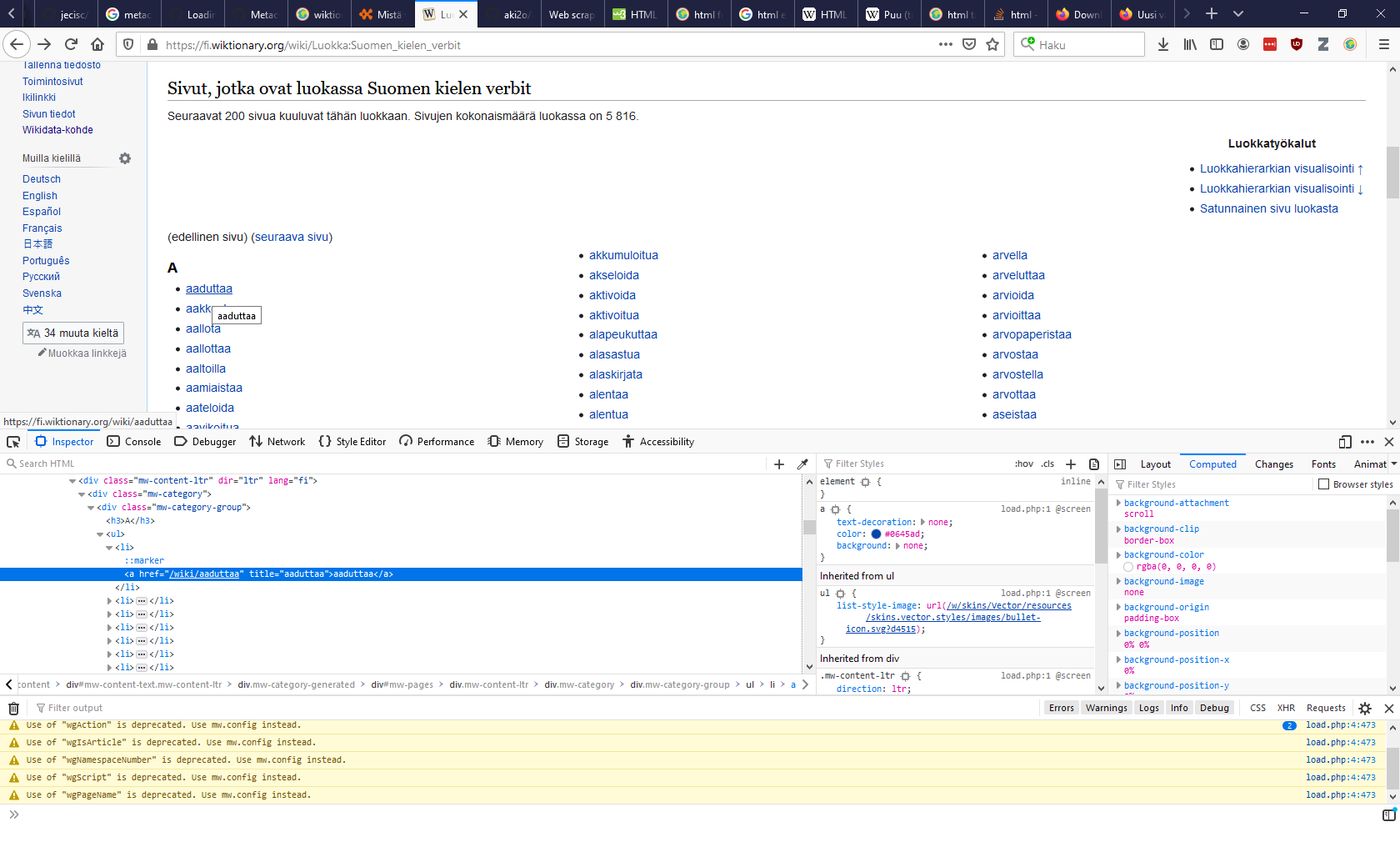The image size is (1400, 842).
Task: Toggle the :hov pseudo-class panel
Action: tap(1023, 464)
